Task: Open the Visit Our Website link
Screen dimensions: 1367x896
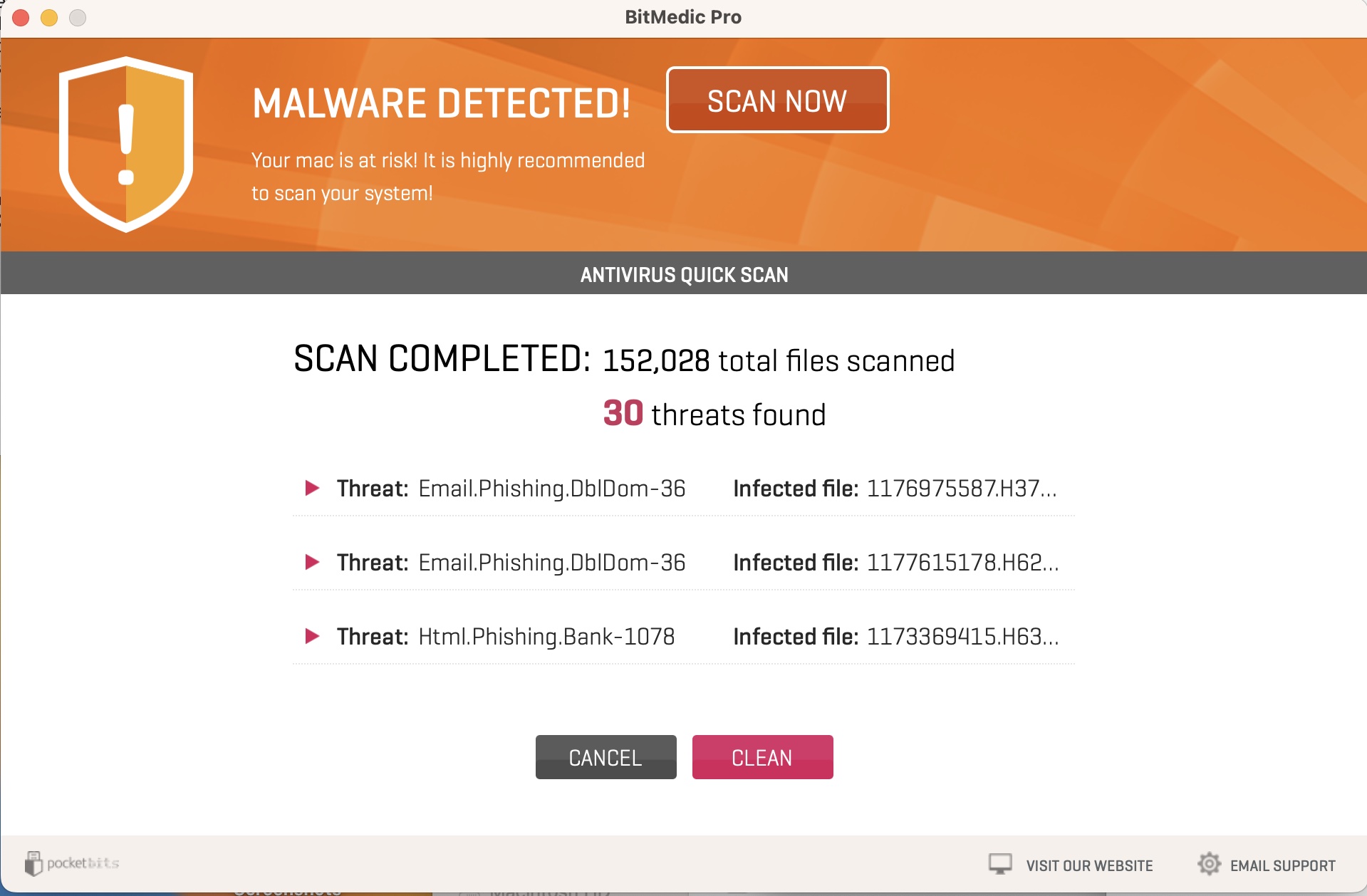Action: 1088,865
